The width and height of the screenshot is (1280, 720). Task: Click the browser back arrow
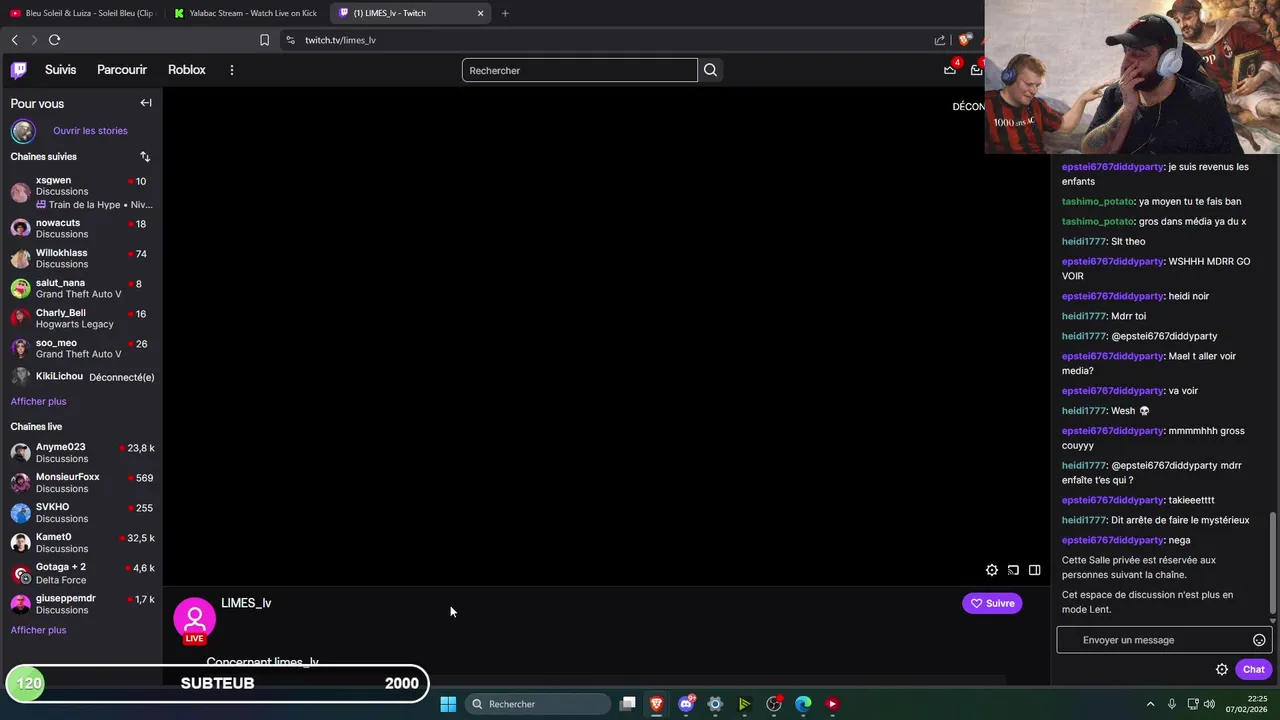pyautogui.click(x=14, y=40)
